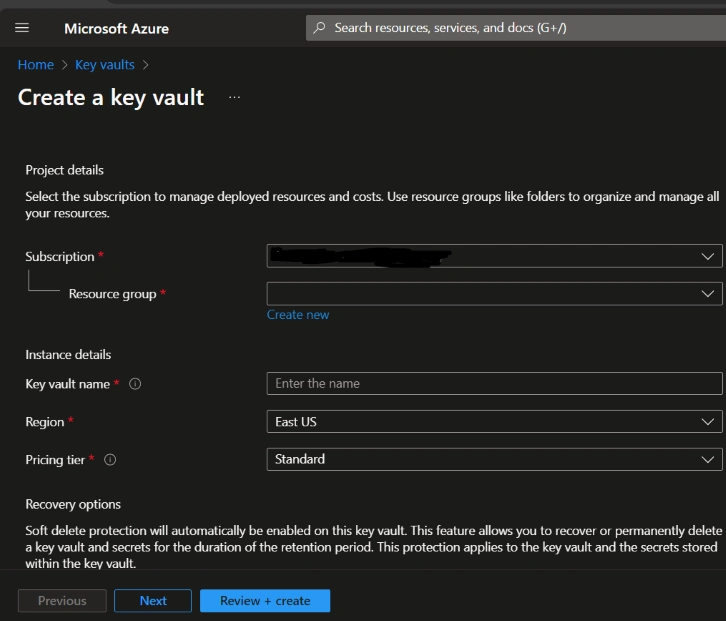This screenshot has height=621, width=726.
Task: Open the Pricing tier Standard dropdown
Action: coord(494,459)
